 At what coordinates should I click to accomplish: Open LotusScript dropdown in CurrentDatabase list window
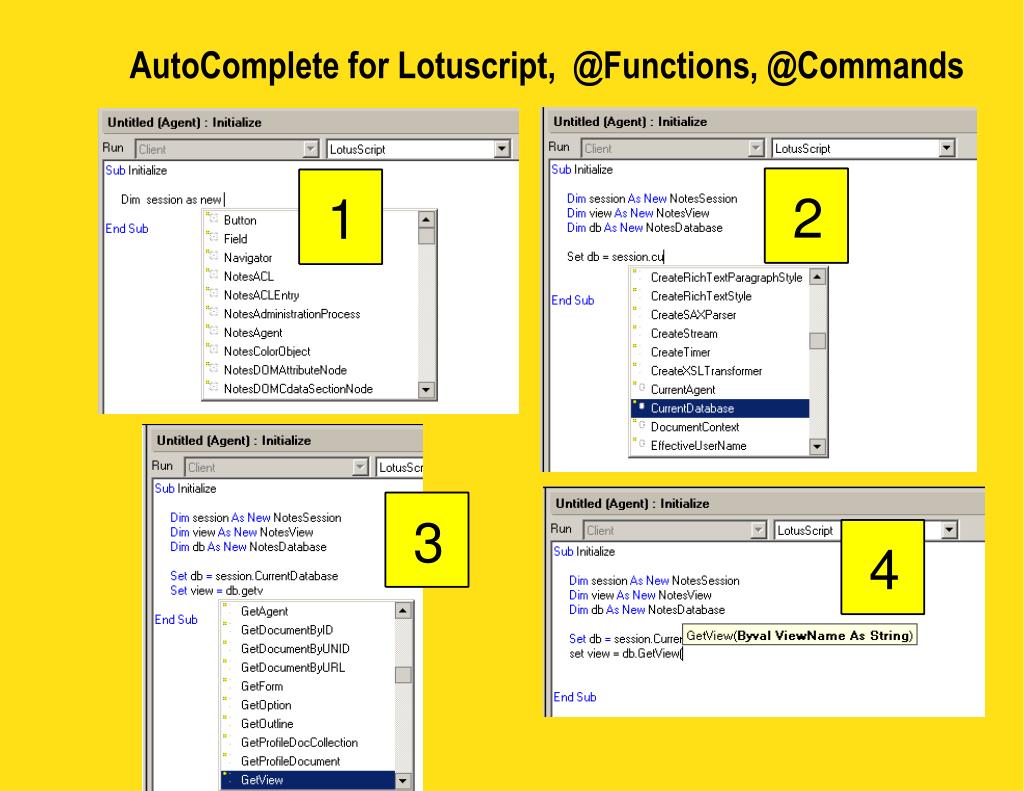tap(947, 148)
